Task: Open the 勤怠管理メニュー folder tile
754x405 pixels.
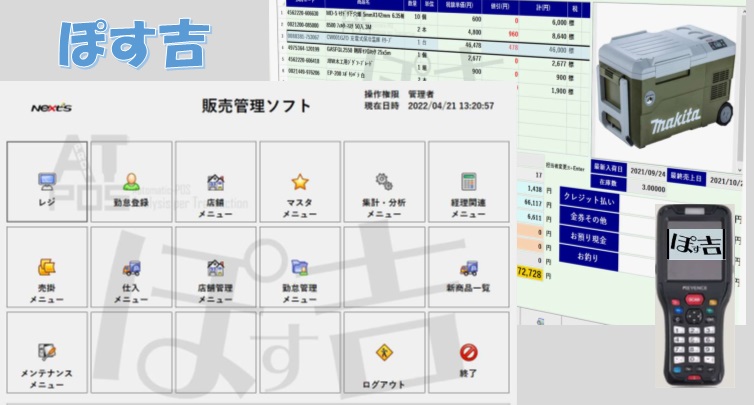Action: [300, 267]
